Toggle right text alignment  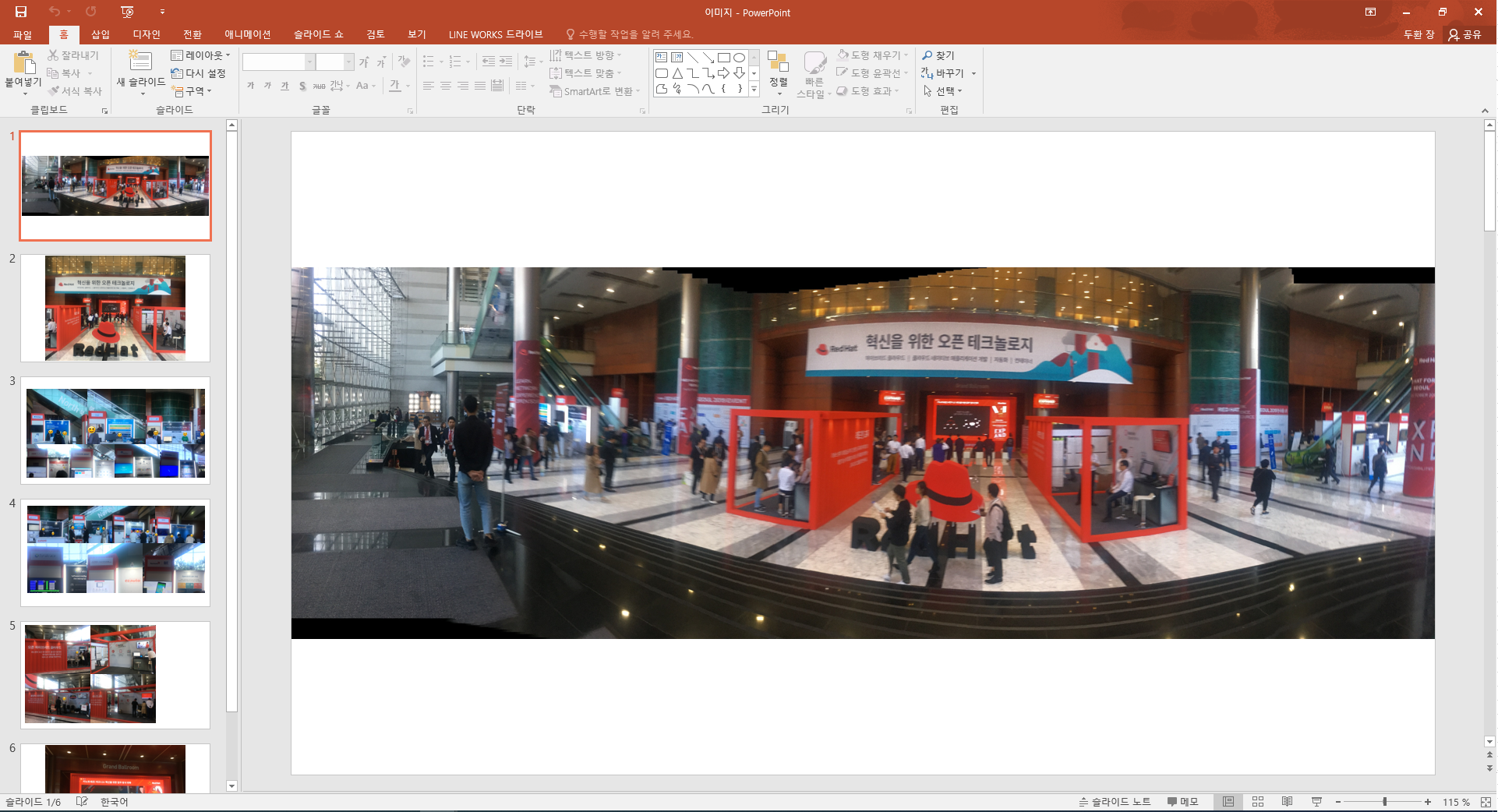click(x=463, y=86)
